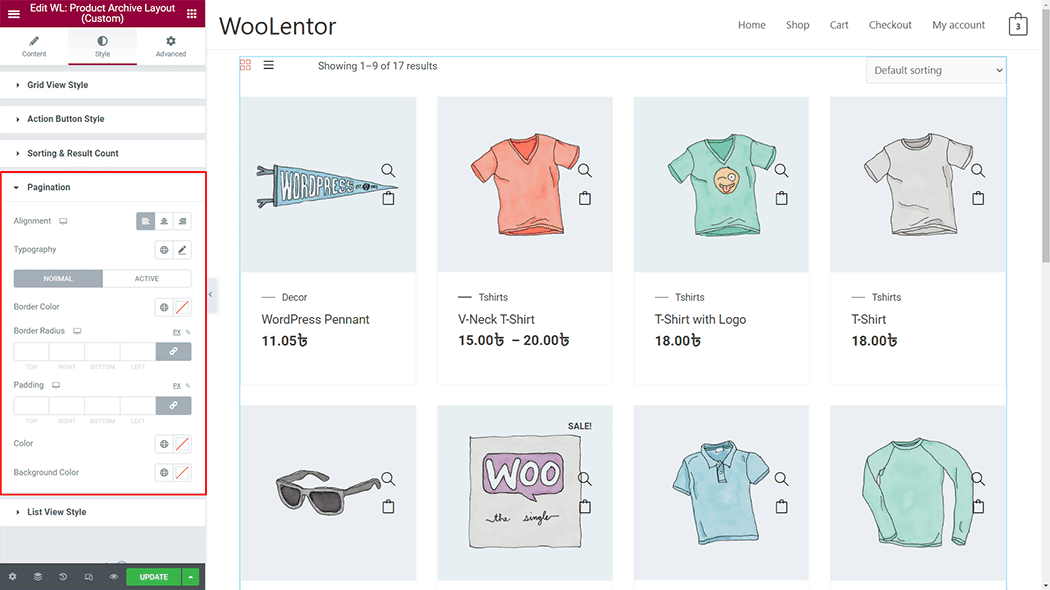Open the Default sorting dropdown
The image size is (1050, 590).
[935, 70]
